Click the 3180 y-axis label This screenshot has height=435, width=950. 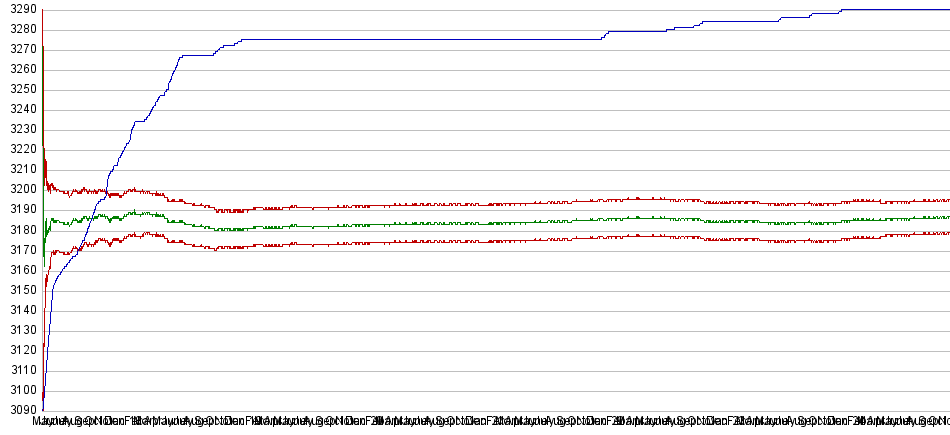(19, 230)
